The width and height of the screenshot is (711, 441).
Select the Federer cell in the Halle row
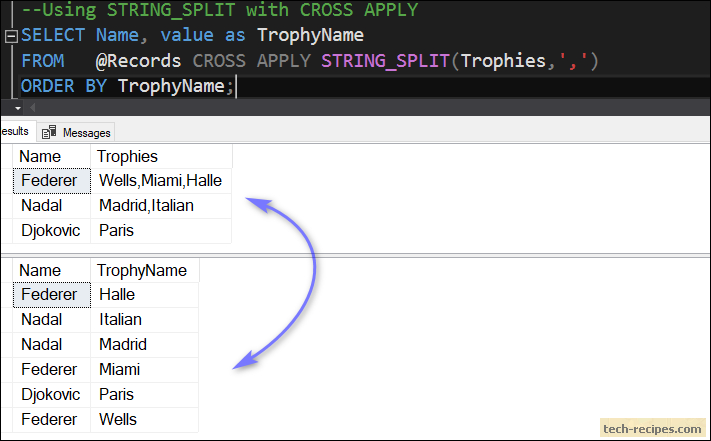[52, 295]
